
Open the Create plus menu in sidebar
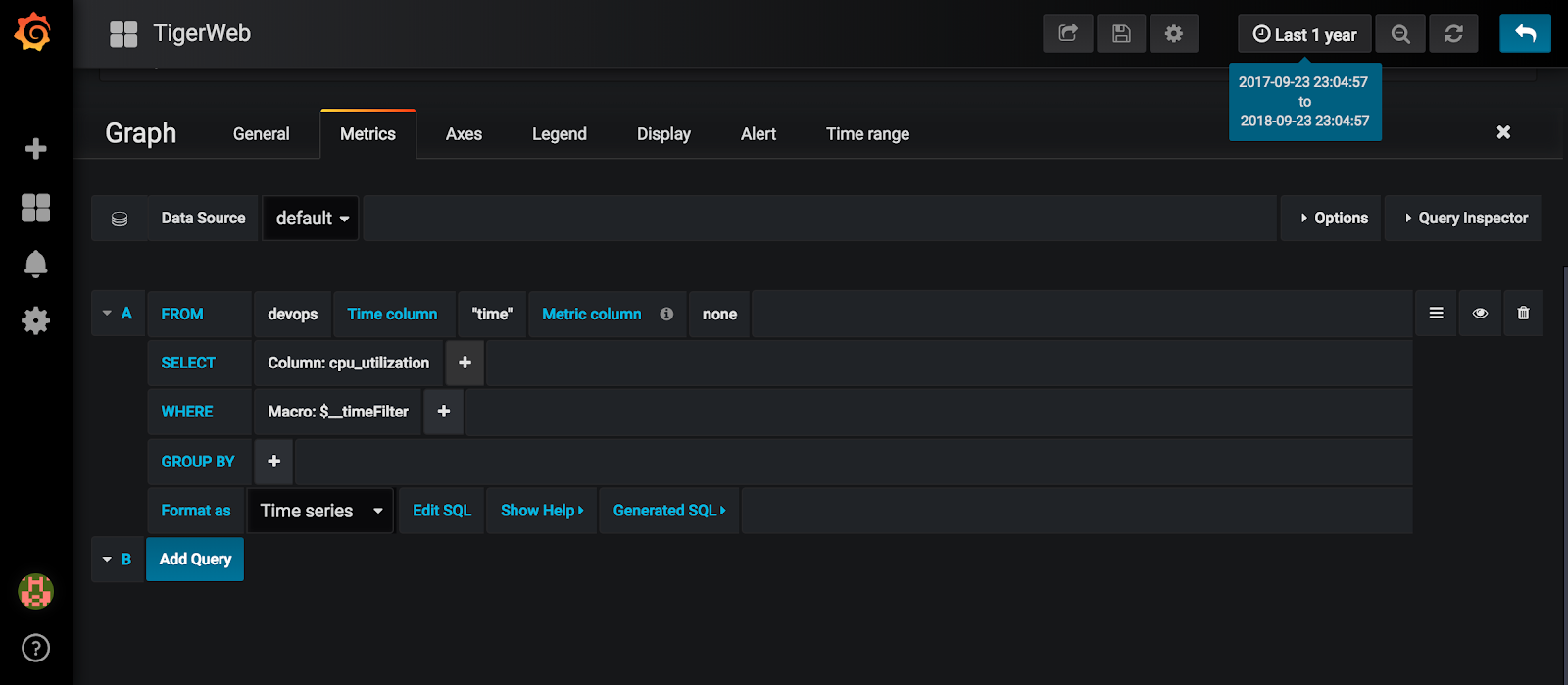click(36, 149)
